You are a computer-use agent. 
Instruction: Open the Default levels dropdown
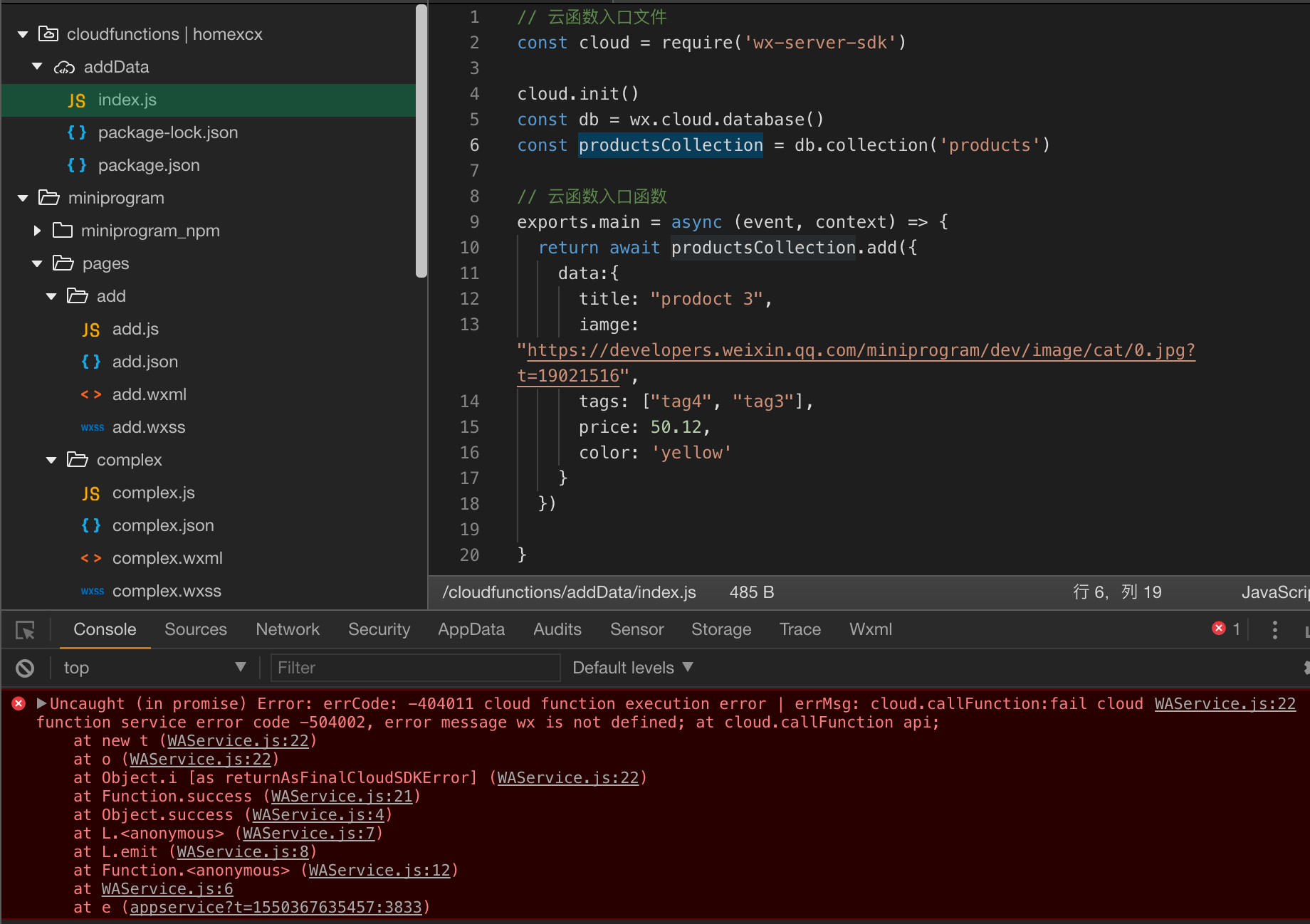click(x=632, y=668)
